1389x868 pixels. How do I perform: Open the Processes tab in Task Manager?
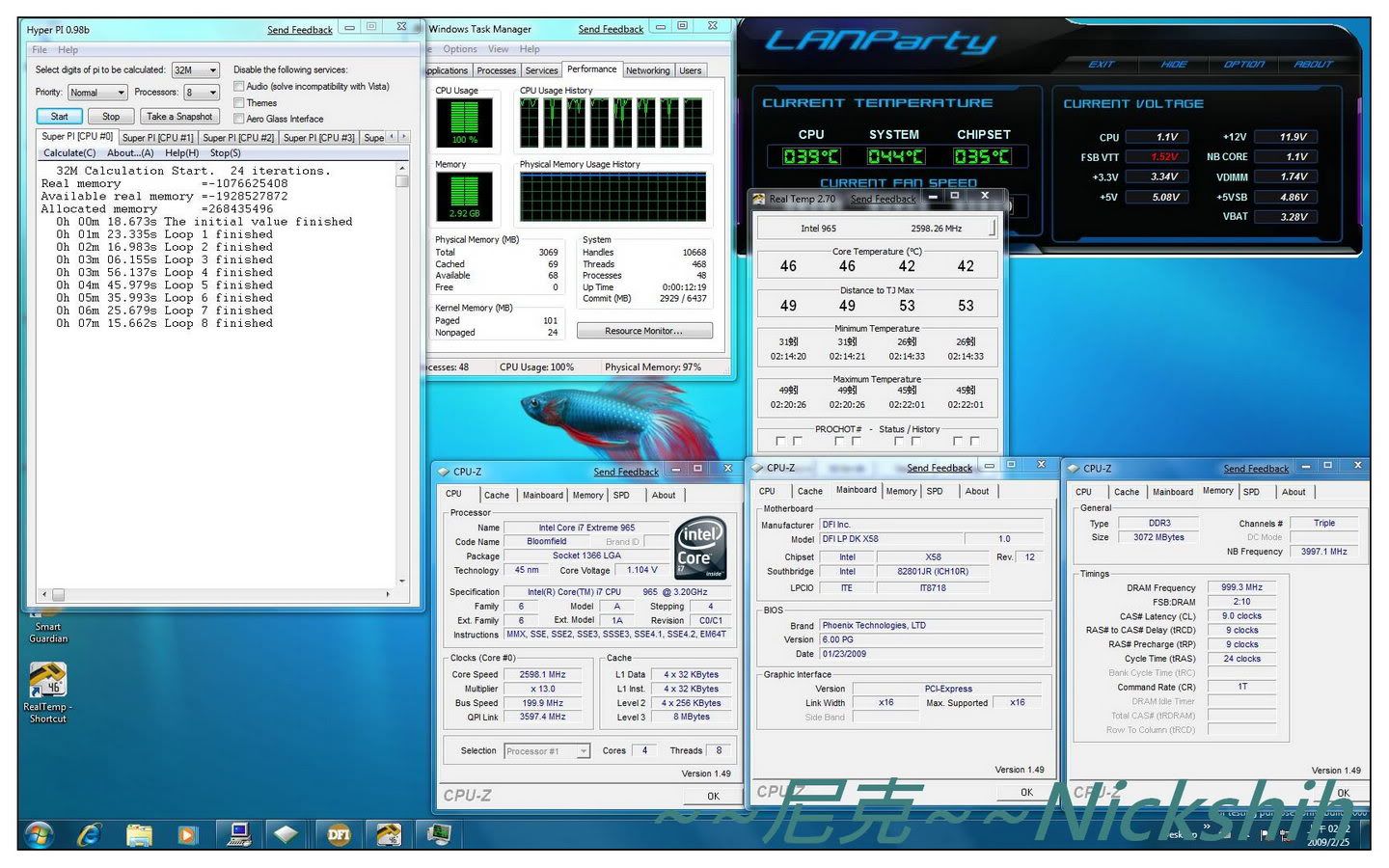[496, 70]
